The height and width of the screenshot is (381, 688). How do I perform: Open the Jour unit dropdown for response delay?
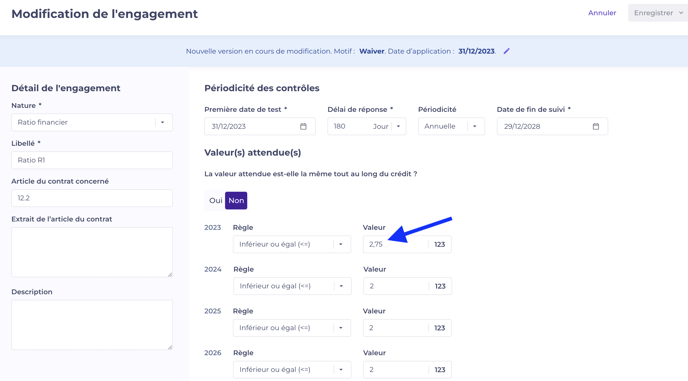[387, 126]
